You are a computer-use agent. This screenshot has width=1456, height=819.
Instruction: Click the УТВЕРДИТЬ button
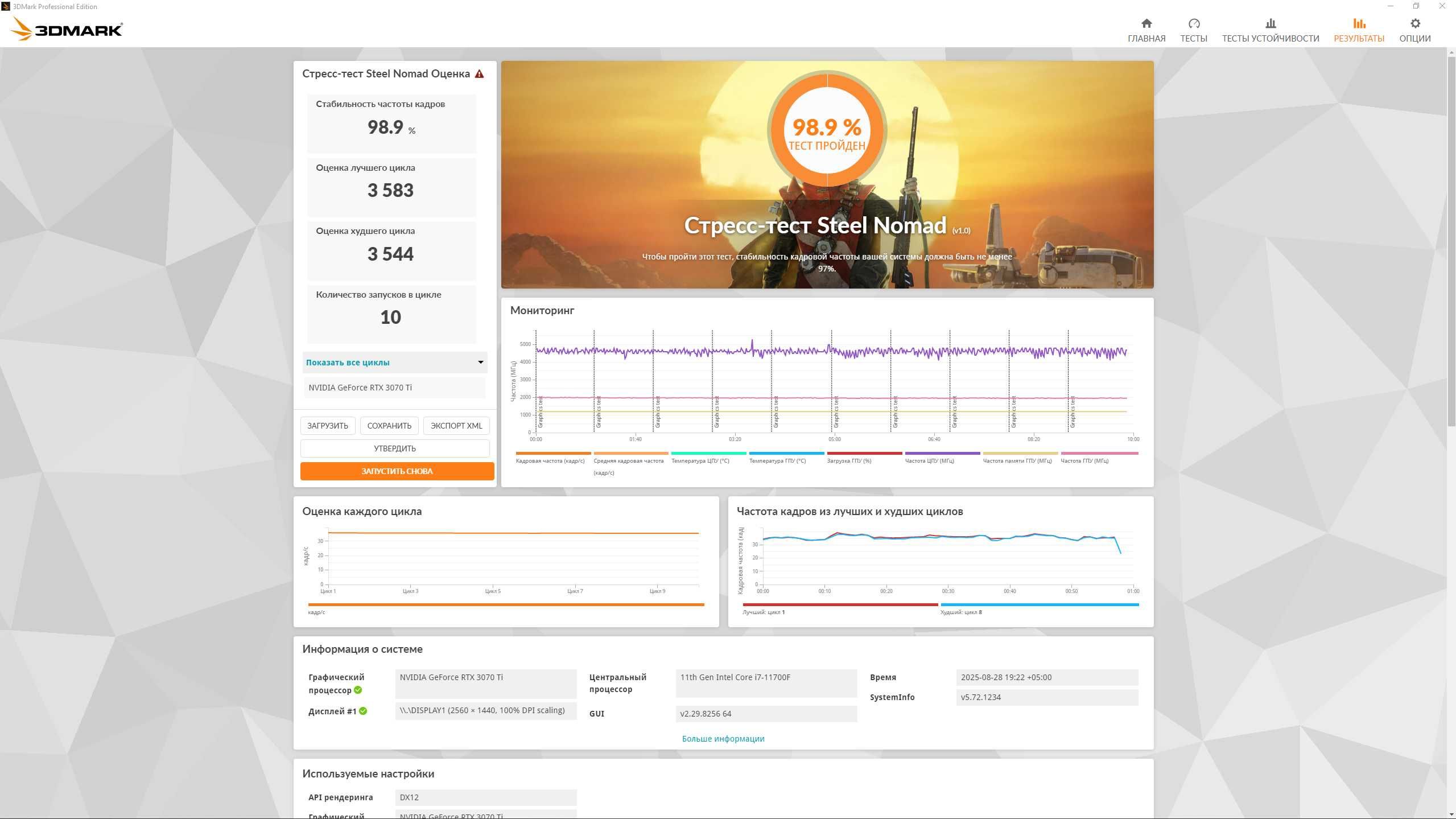(395, 448)
